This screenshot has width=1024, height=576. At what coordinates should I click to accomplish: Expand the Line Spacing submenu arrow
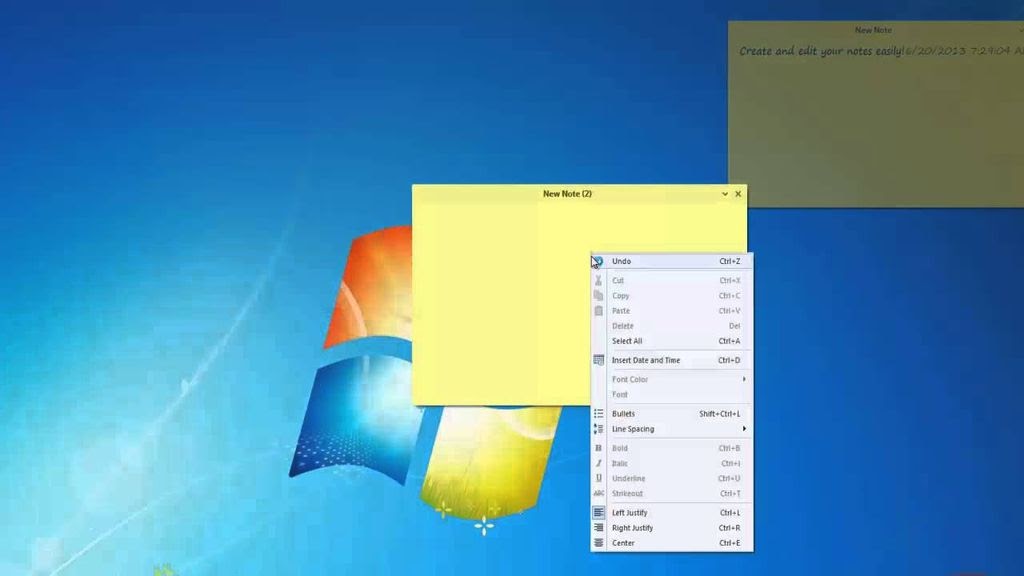click(744, 429)
